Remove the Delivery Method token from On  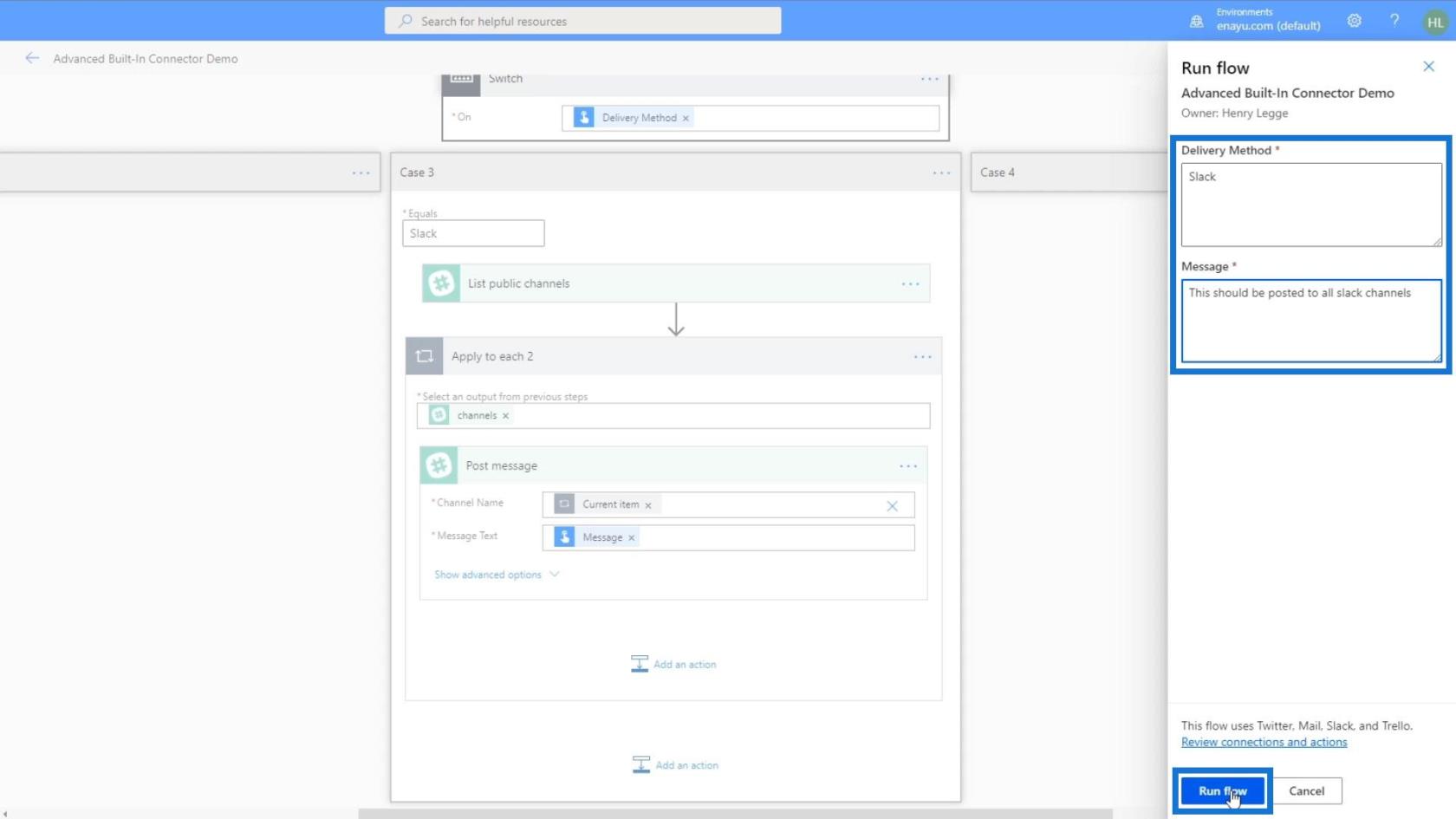pyautogui.click(x=686, y=118)
